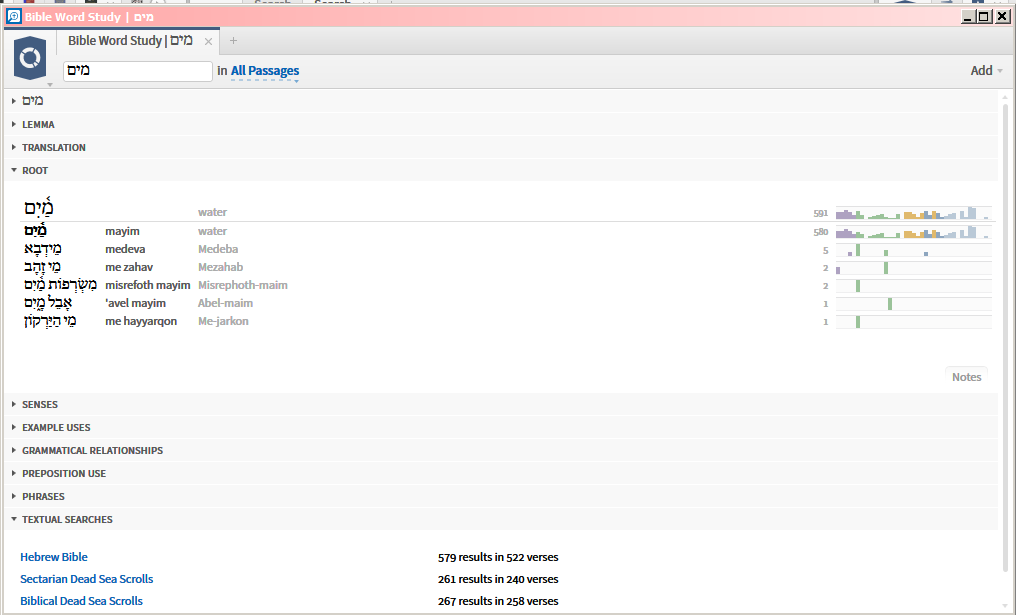Click the Notes button

[x=966, y=377]
